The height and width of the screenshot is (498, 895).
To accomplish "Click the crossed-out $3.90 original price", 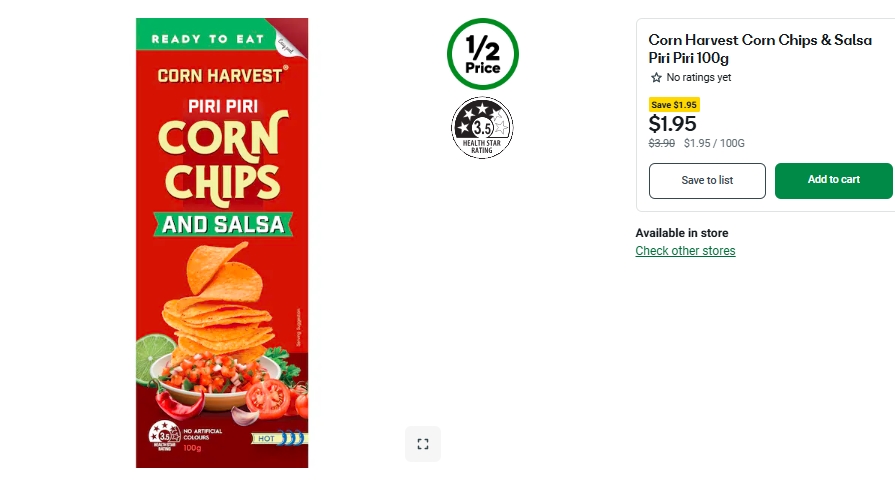I will tap(662, 143).
